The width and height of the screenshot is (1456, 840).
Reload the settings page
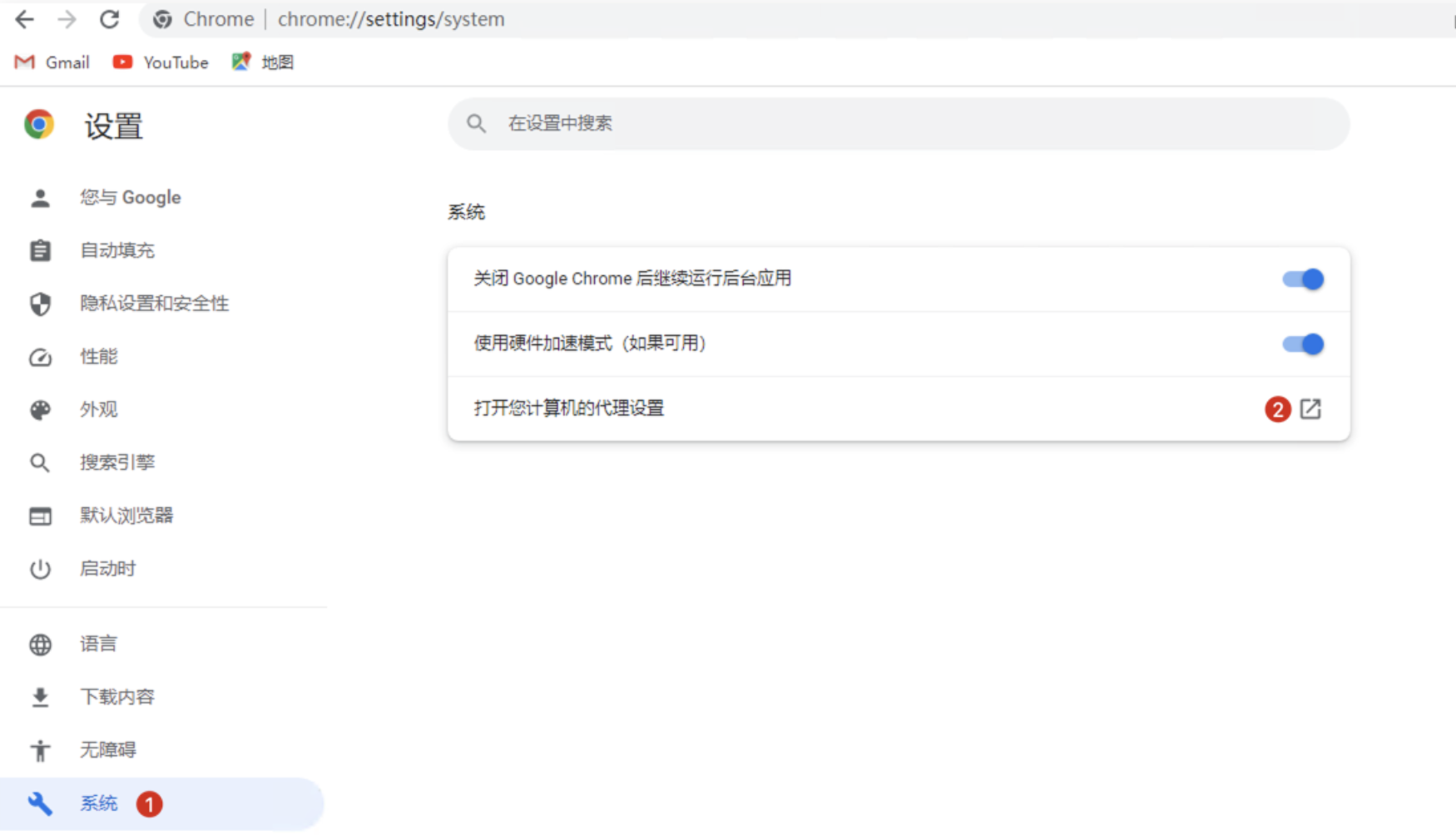pos(109,19)
